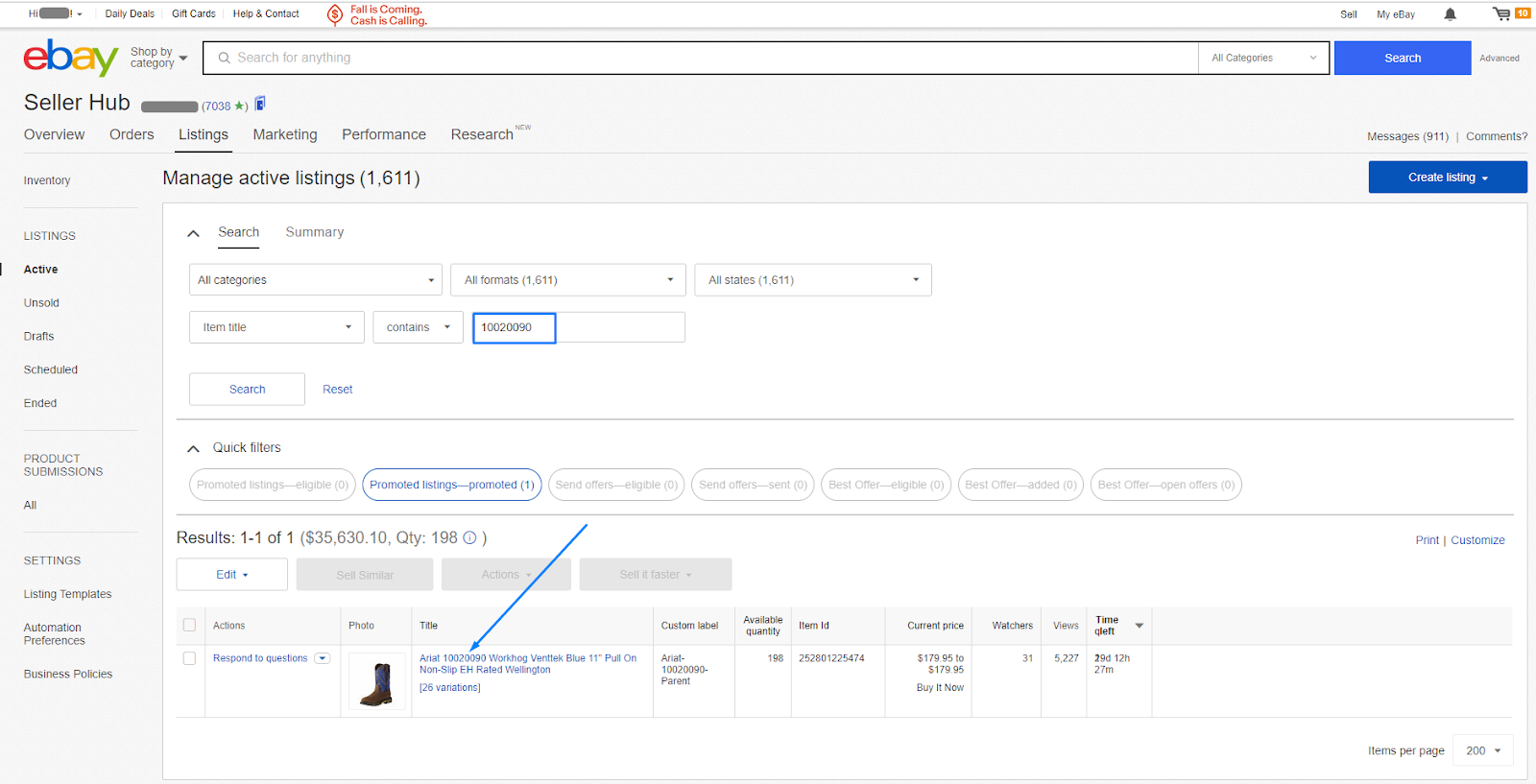Select the Ariat Workhog listing checkbox
The width and height of the screenshot is (1536, 784).
tap(189, 658)
